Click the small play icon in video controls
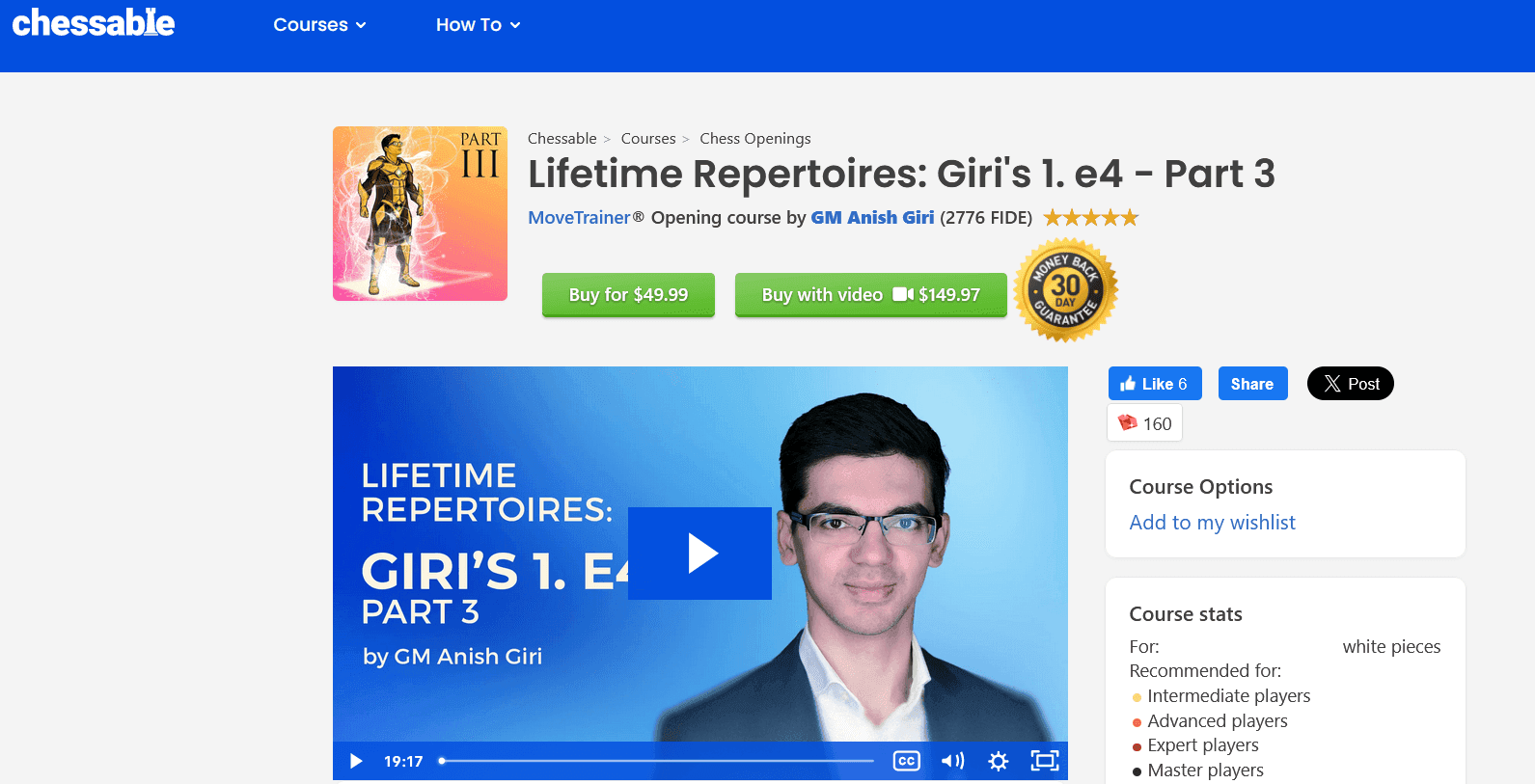The image size is (1535, 784). click(x=356, y=761)
